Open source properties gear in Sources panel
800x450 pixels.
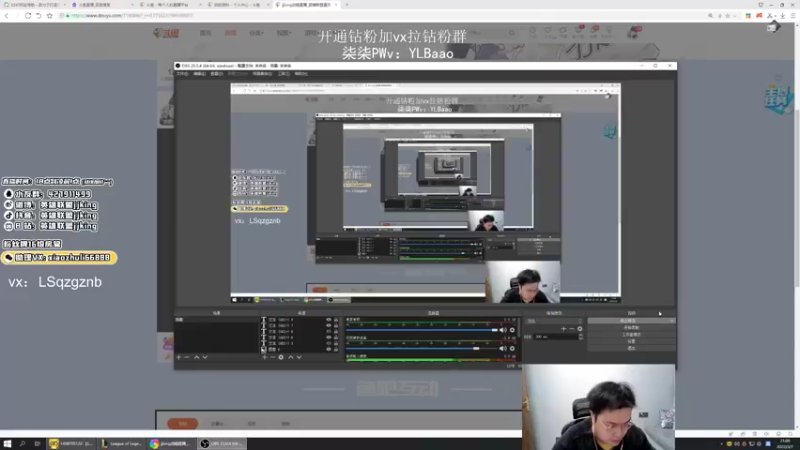[281, 357]
